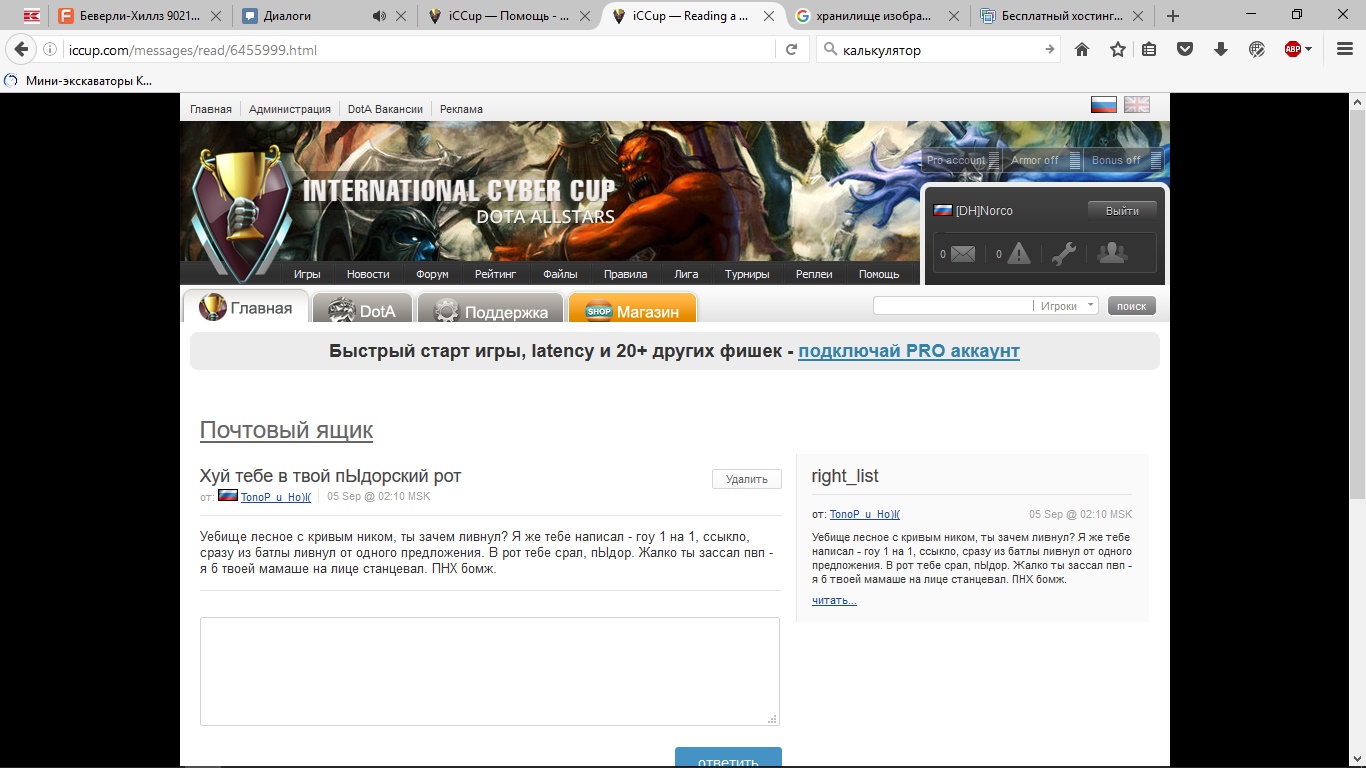Viewport: 1366px width, 768px height.
Task: Show the bookmarks list icon
Action: 1150,49
